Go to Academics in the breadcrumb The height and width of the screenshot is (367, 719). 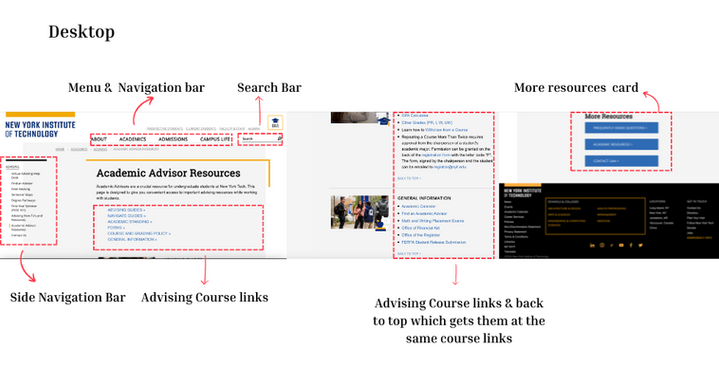(79, 149)
